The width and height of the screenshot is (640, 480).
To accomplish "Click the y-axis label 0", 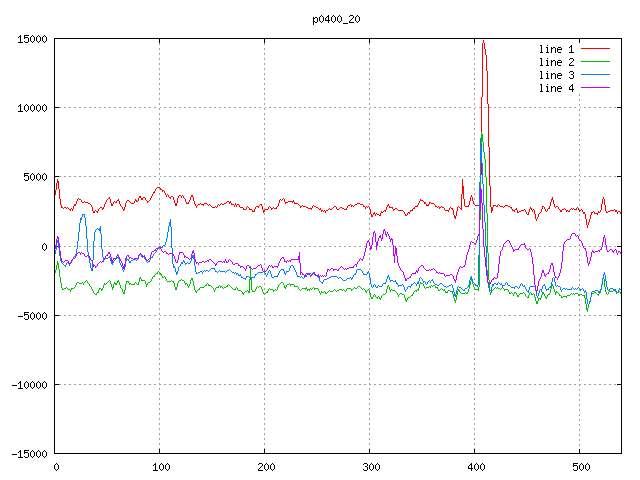I will [44, 247].
